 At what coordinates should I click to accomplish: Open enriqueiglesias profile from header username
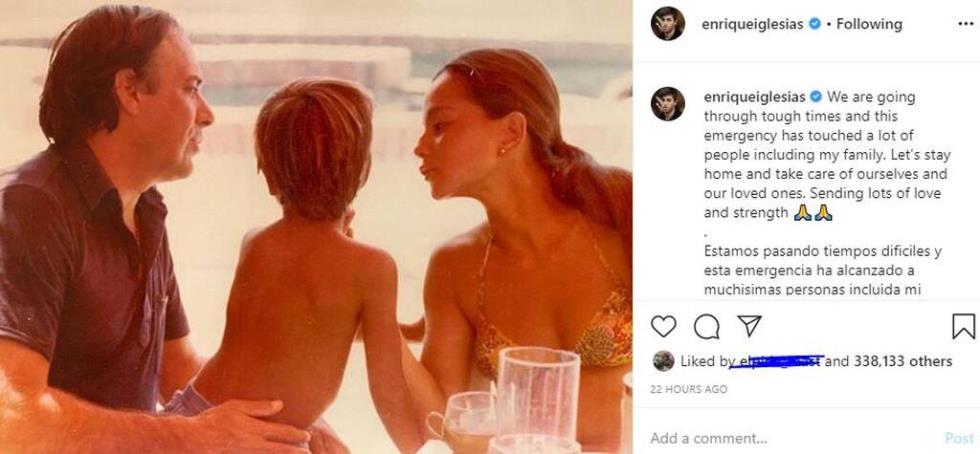(754, 24)
